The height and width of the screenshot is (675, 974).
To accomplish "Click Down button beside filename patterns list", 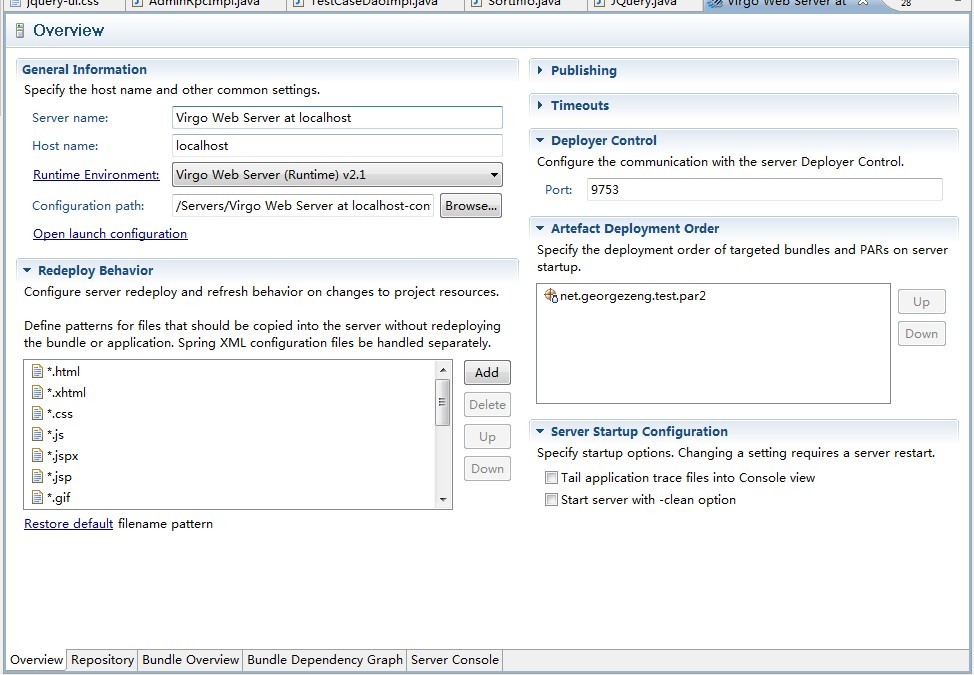I will pos(487,469).
